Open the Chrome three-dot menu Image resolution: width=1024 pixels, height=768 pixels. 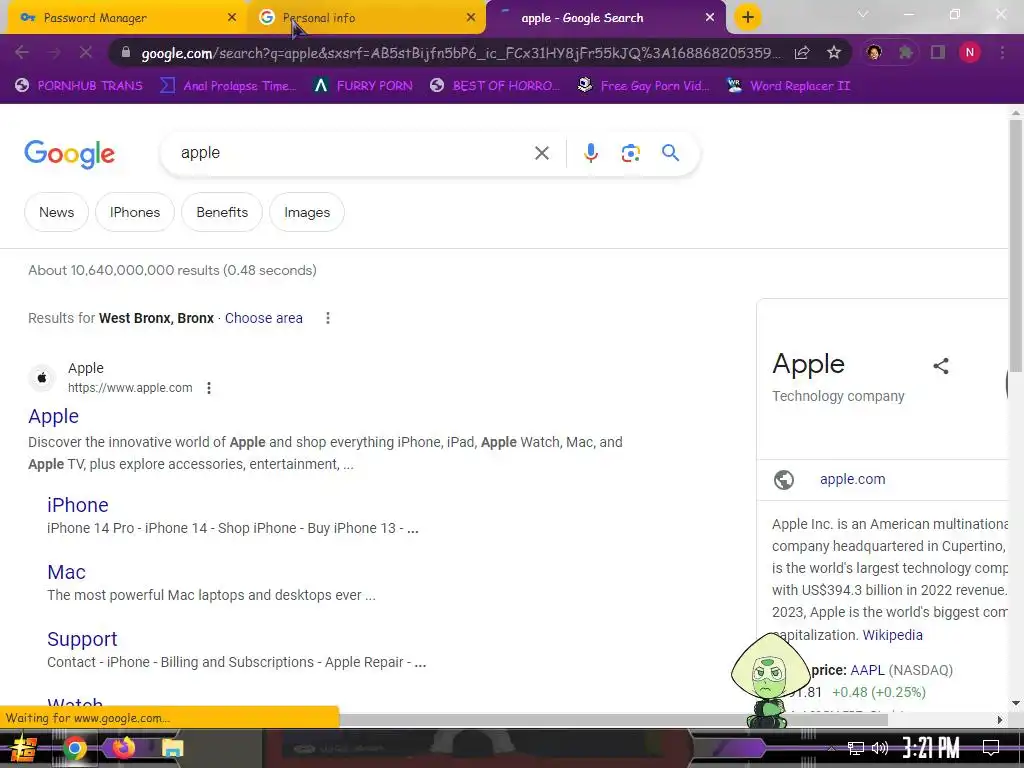click(x=1002, y=53)
